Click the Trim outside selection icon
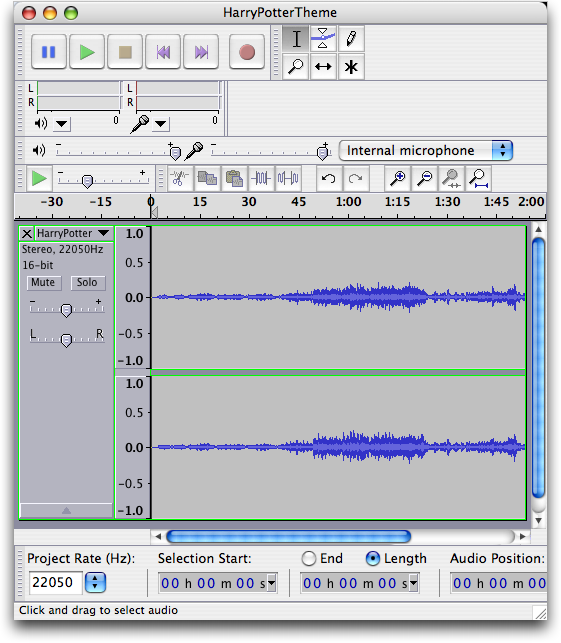 point(261,178)
